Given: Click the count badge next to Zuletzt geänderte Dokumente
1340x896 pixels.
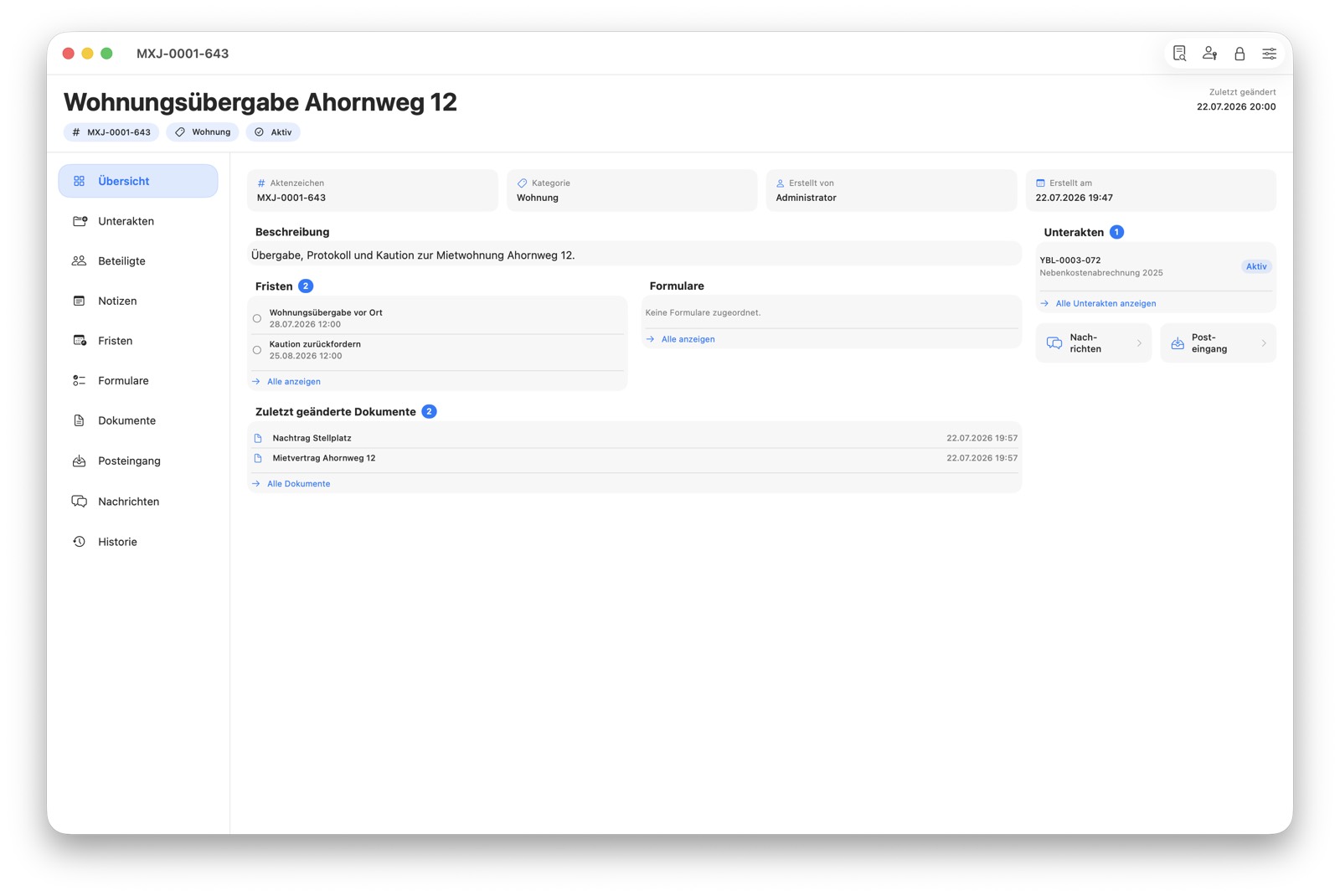Looking at the screenshot, I should [x=429, y=411].
